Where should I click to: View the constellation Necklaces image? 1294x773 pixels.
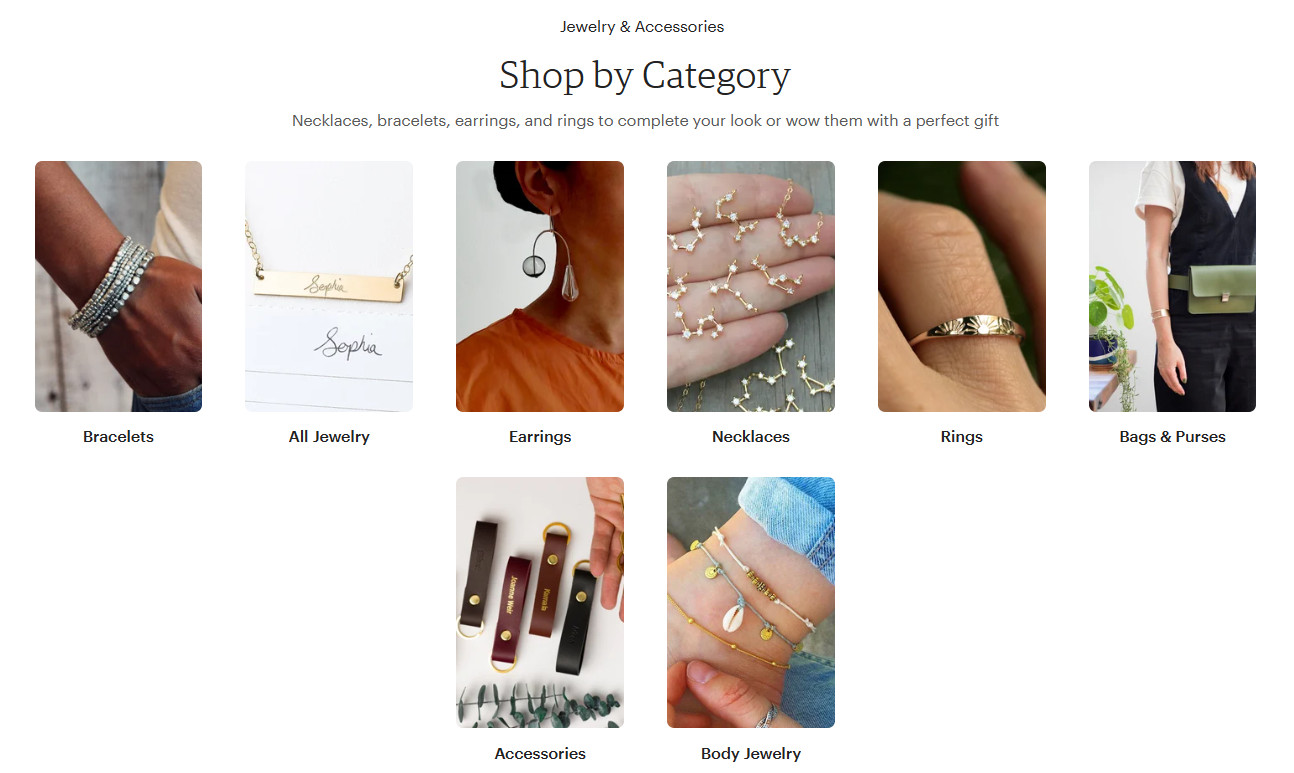[751, 286]
